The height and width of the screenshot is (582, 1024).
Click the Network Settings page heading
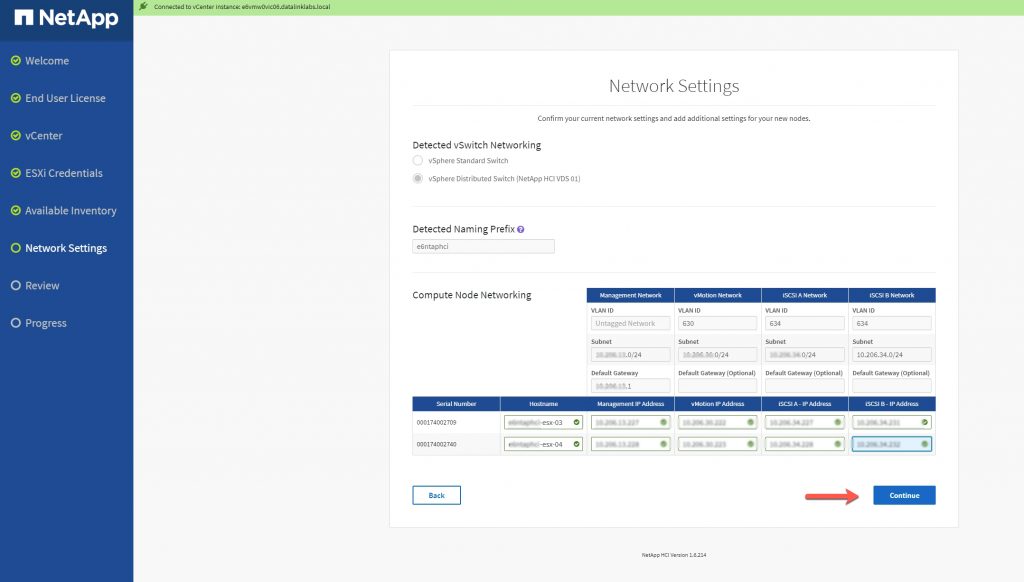674,86
